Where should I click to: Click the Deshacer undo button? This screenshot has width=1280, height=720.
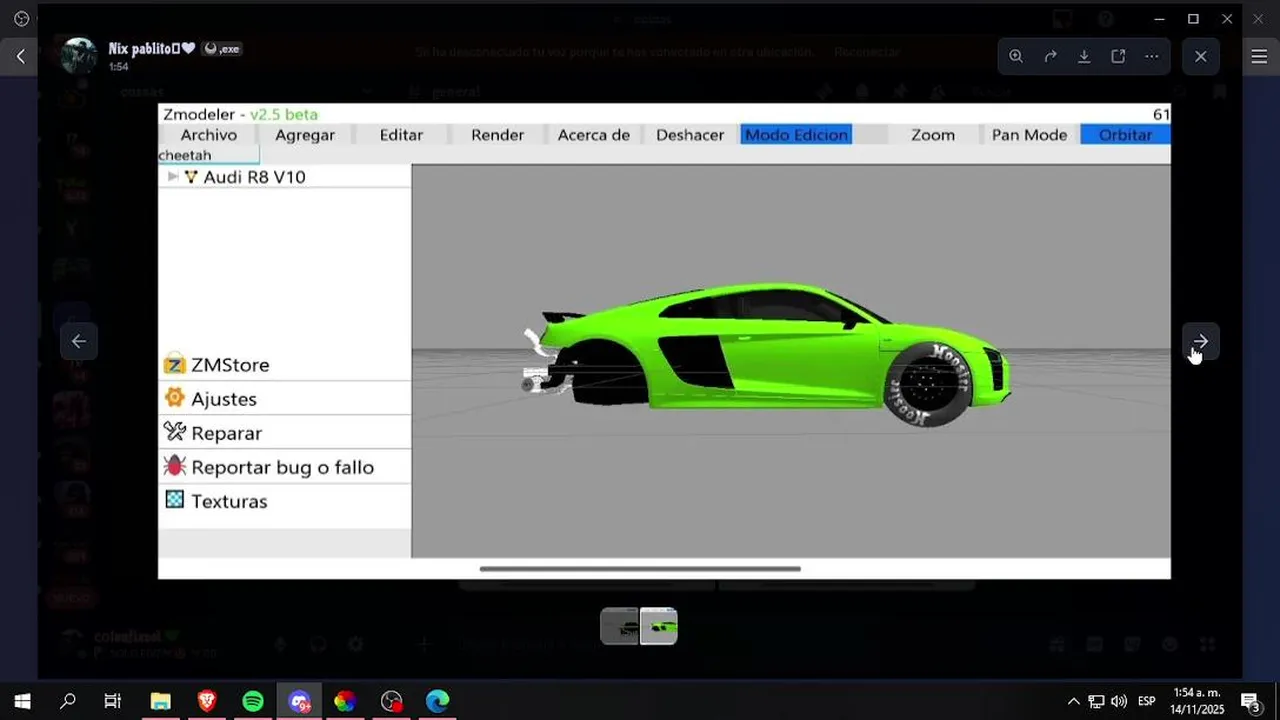click(x=690, y=135)
